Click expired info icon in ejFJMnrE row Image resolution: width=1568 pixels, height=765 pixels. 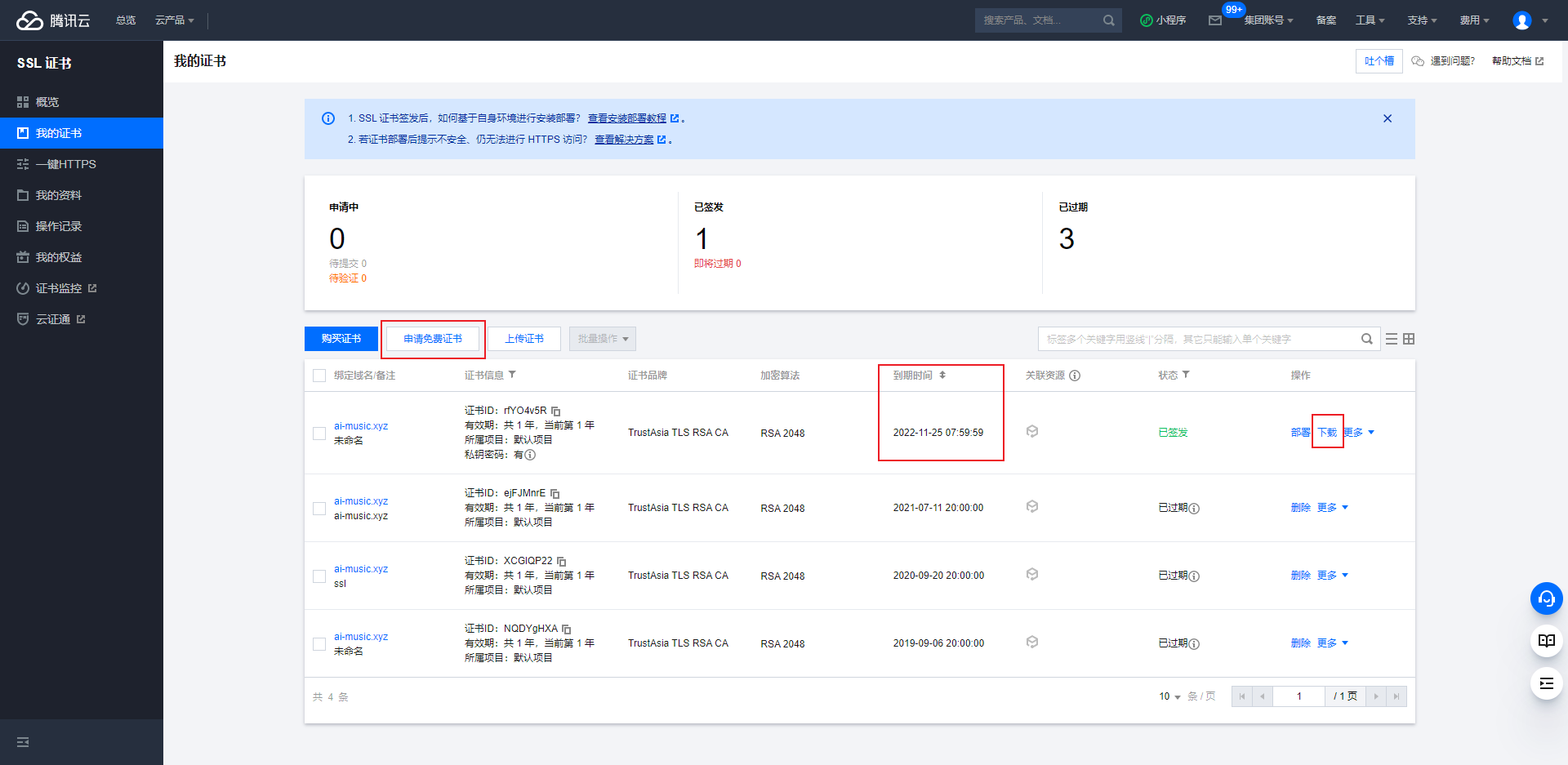point(1194,509)
